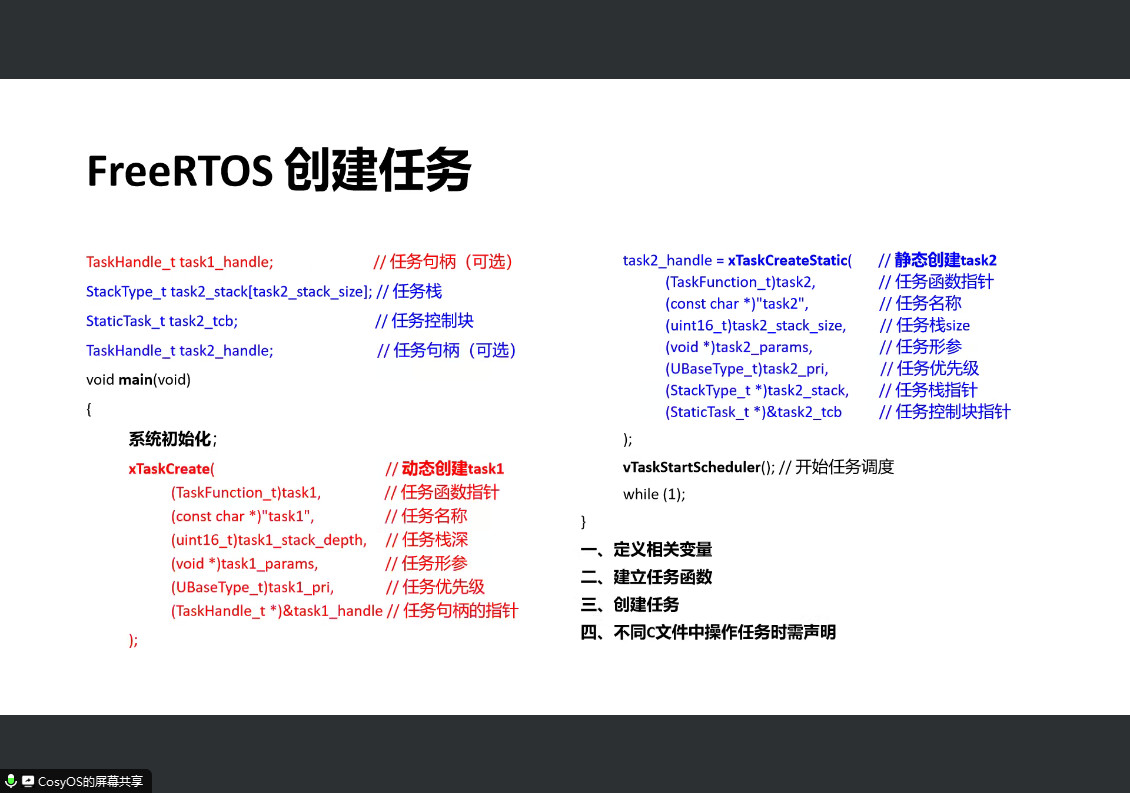Click 'StackType_t task2_stack[task2_stack_size];' line
Viewport: 1130px width, 793px height.
click(229, 291)
